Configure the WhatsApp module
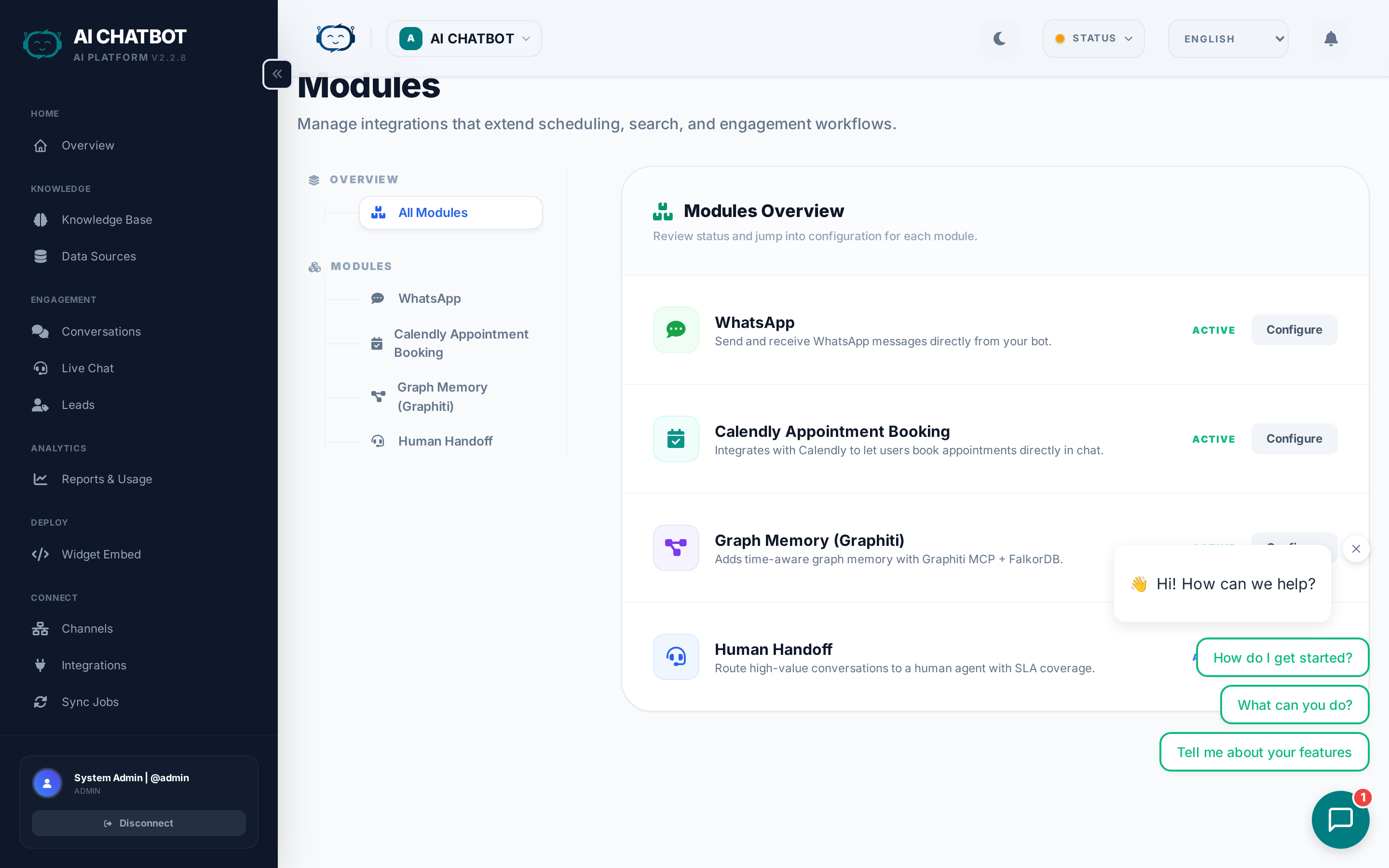 [x=1294, y=329]
